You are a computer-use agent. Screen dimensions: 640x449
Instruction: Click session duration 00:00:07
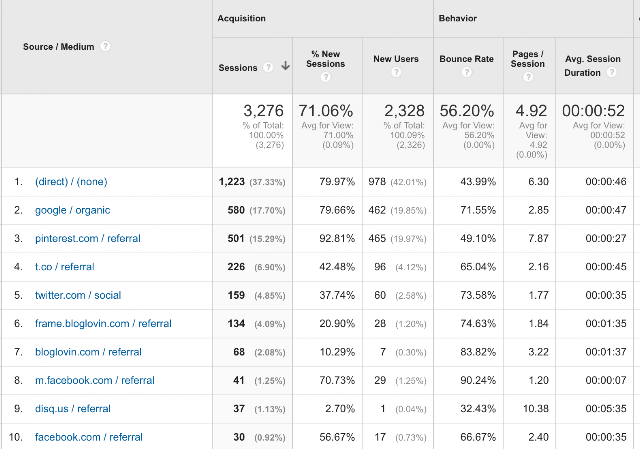click(x=606, y=380)
